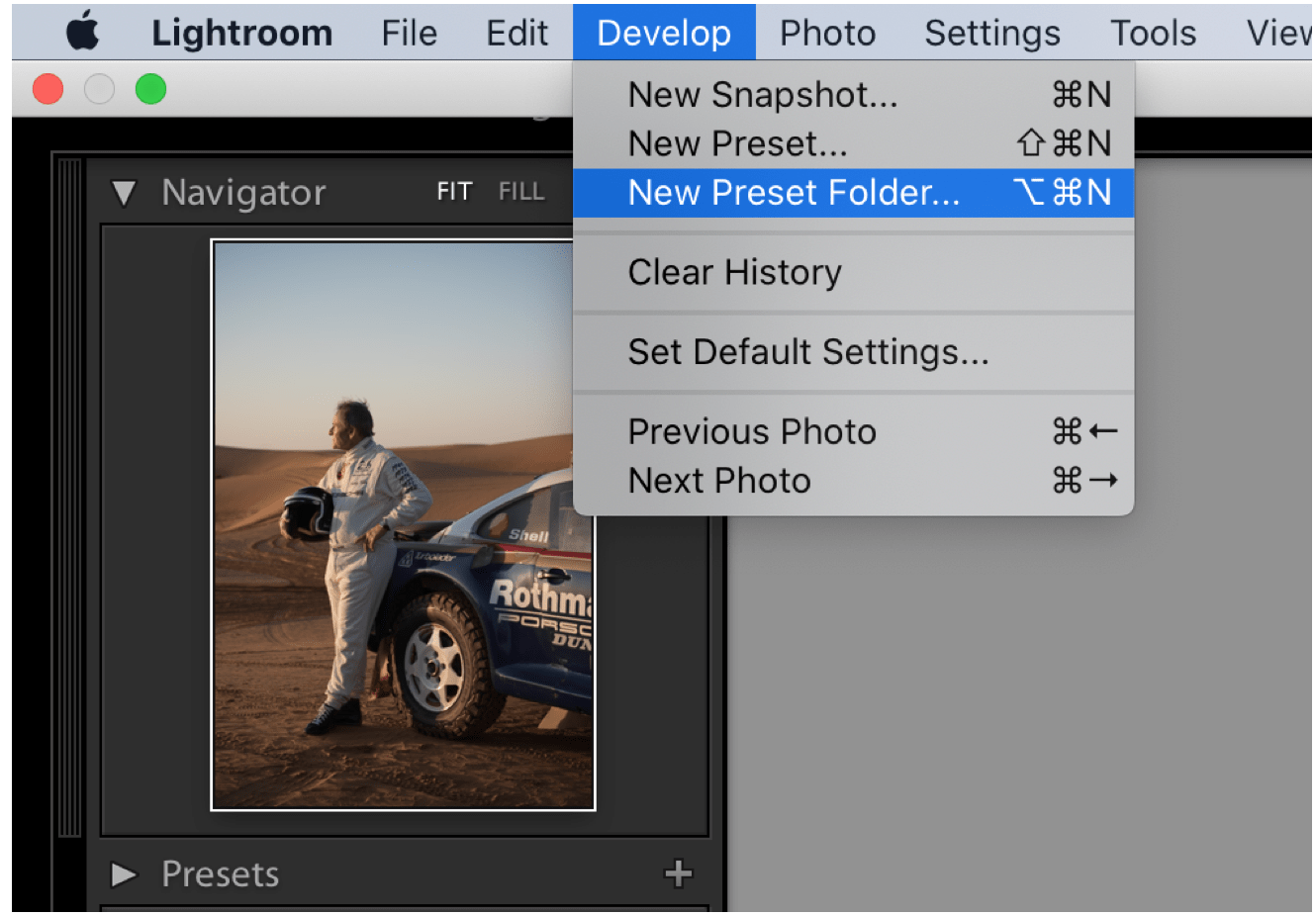Collapse the Navigator panel triangle

124,193
